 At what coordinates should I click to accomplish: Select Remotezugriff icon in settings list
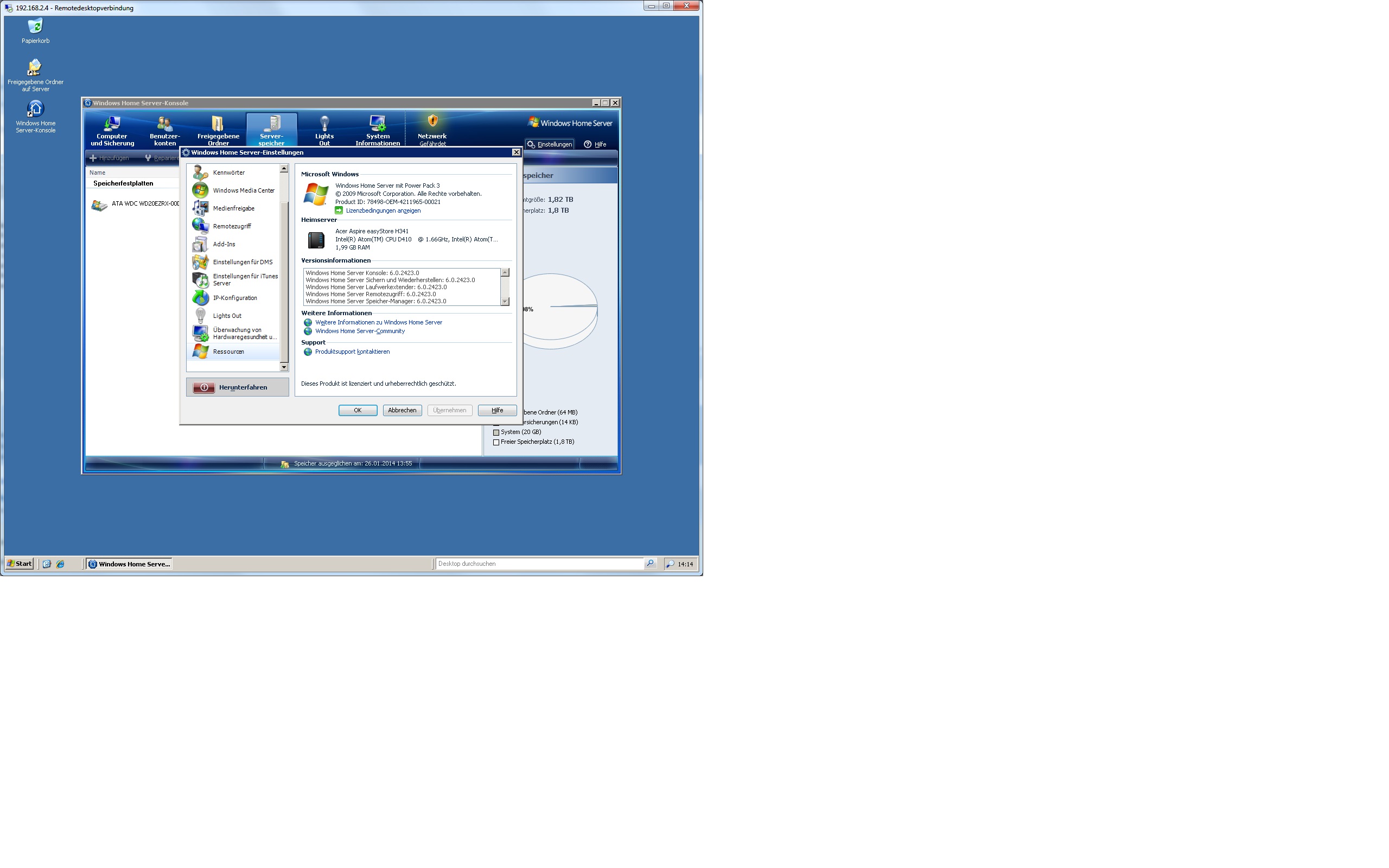tap(200, 226)
